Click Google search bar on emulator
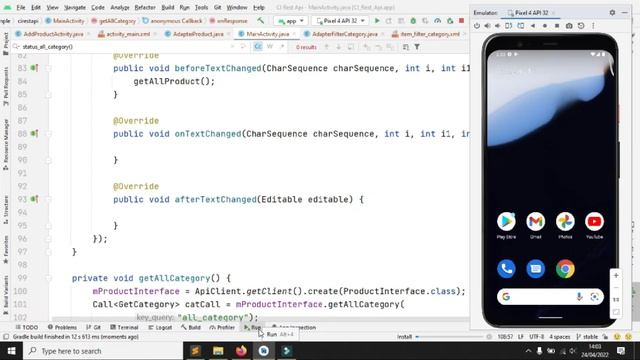Image resolution: width=640 pixels, height=360 pixels. click(550, 297)
